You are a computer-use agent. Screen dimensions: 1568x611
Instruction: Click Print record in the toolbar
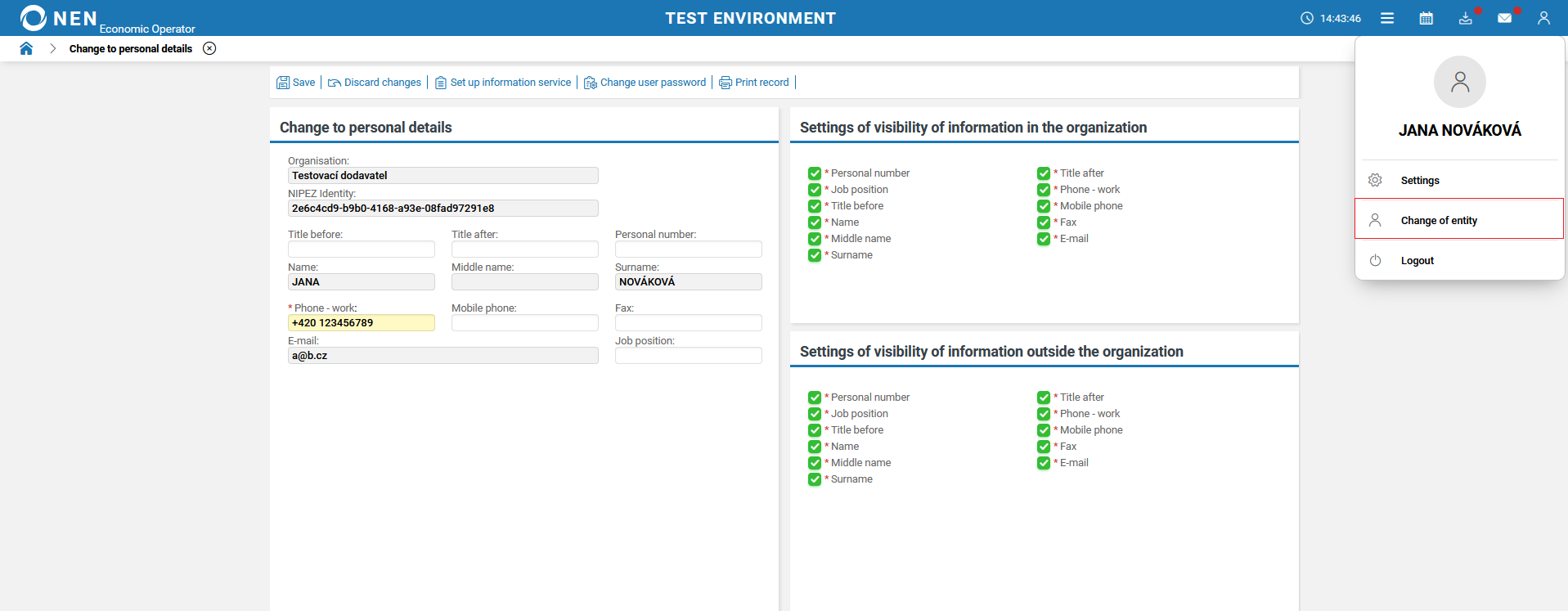click(754, 83)
